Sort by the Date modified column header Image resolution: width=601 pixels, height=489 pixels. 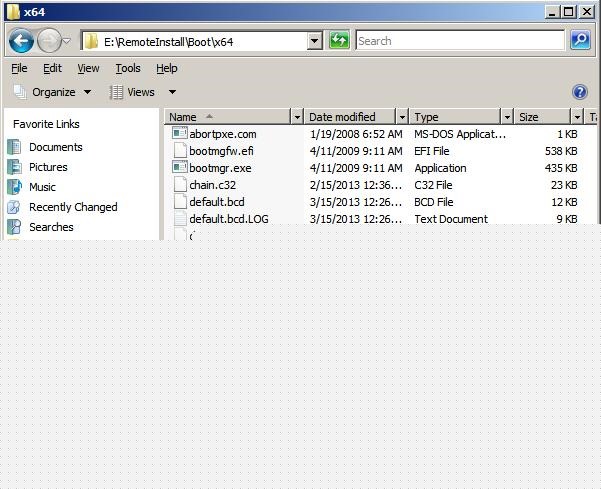pos(350,117)
